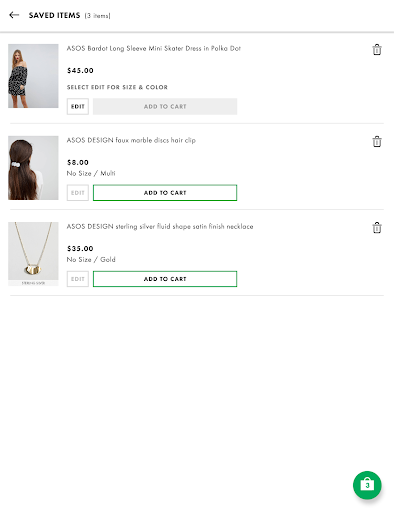The width and height of the screenshot is (394, 512).
Task: Click the Saved Items header title
Action: (x=54, y=15)
